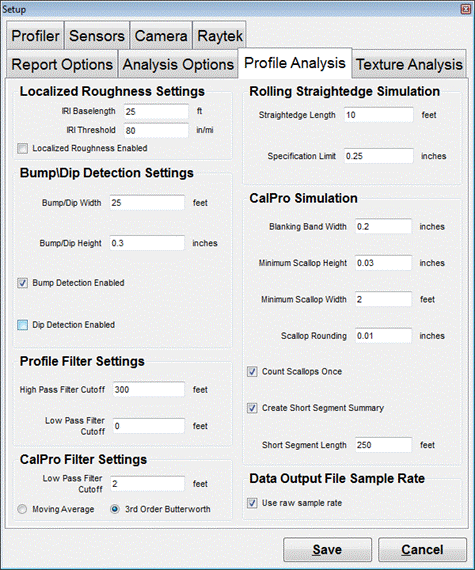Switch to the Analysis Options tab
The image size is (475, 570).
click(x=178, y=64)
